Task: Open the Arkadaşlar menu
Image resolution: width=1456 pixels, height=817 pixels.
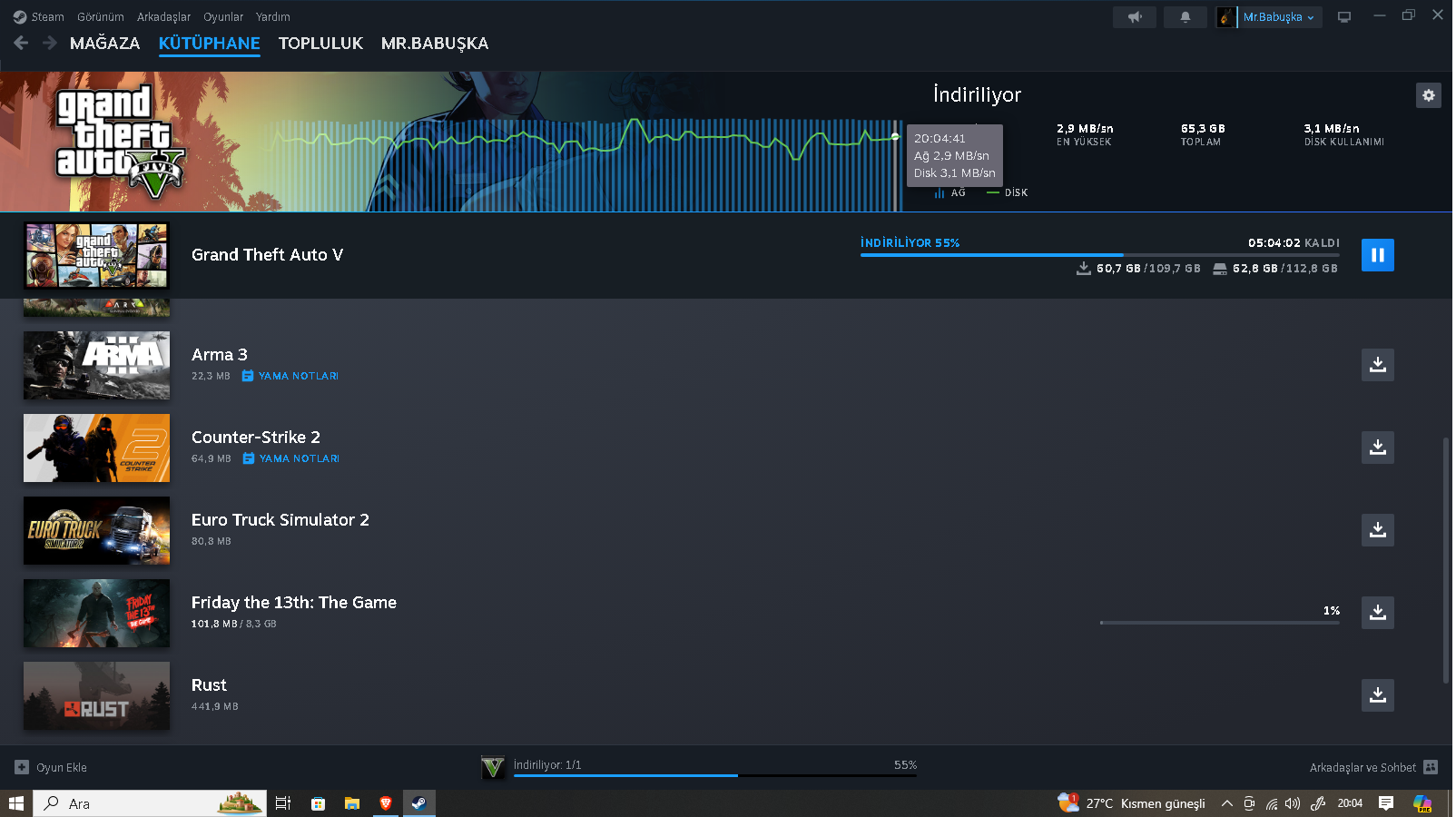Action: (x=163, y=16)
